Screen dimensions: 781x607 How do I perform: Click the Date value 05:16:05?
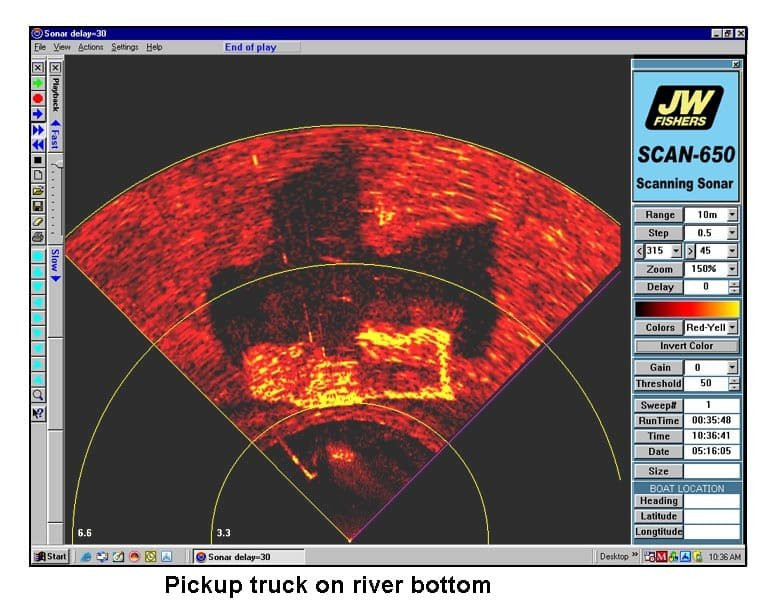[711, 451]
